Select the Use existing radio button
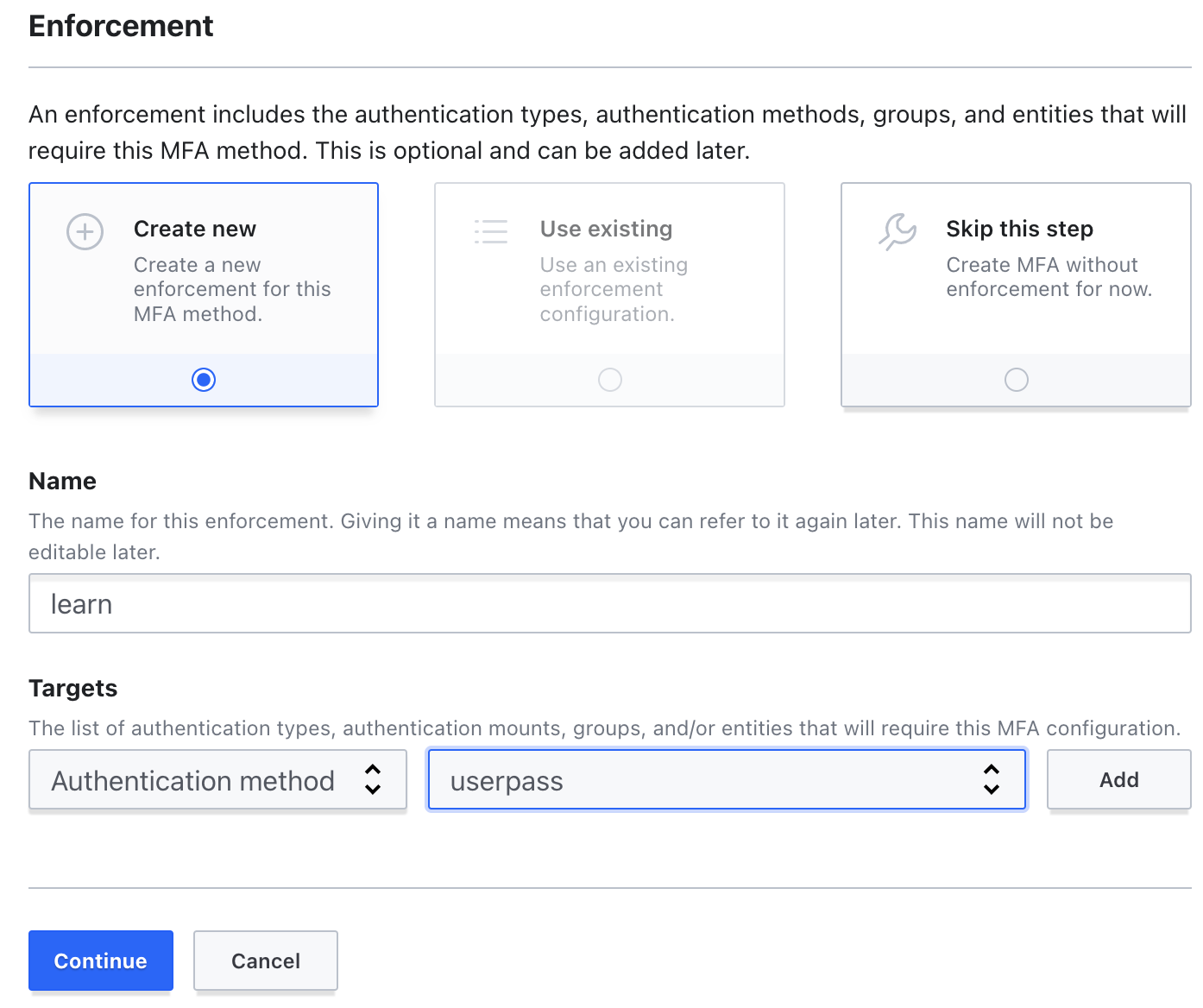The height and width of the screenshot is (1008, 1203). click(x=609, y=379)
